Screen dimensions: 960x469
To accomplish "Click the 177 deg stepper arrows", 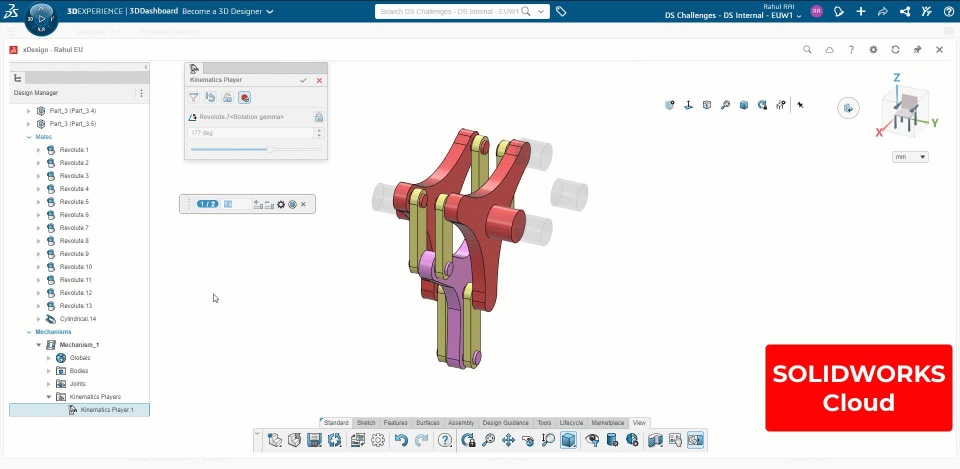I will (x=318, y=133).
